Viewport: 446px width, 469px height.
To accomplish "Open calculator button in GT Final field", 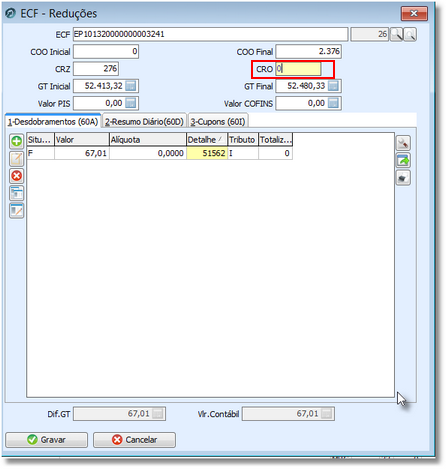I will [x=333, y=86].
